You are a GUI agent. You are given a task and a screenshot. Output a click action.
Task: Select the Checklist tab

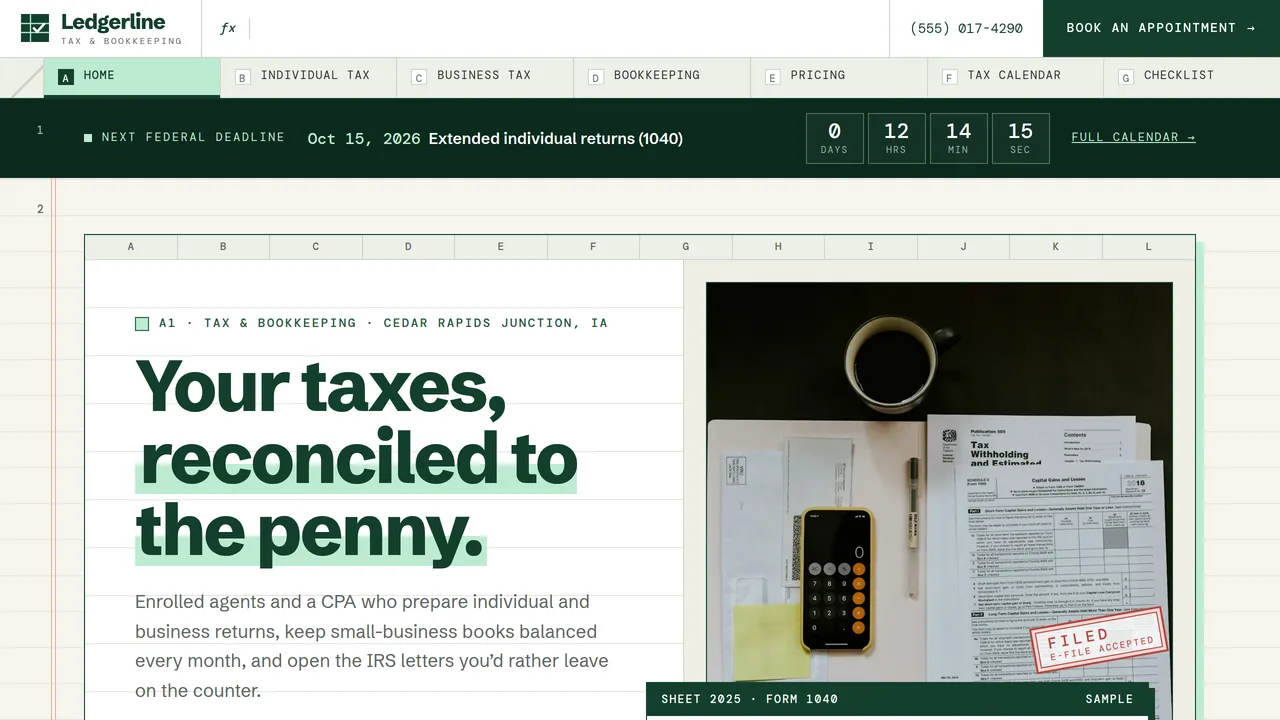click(x=1192, y=77)
